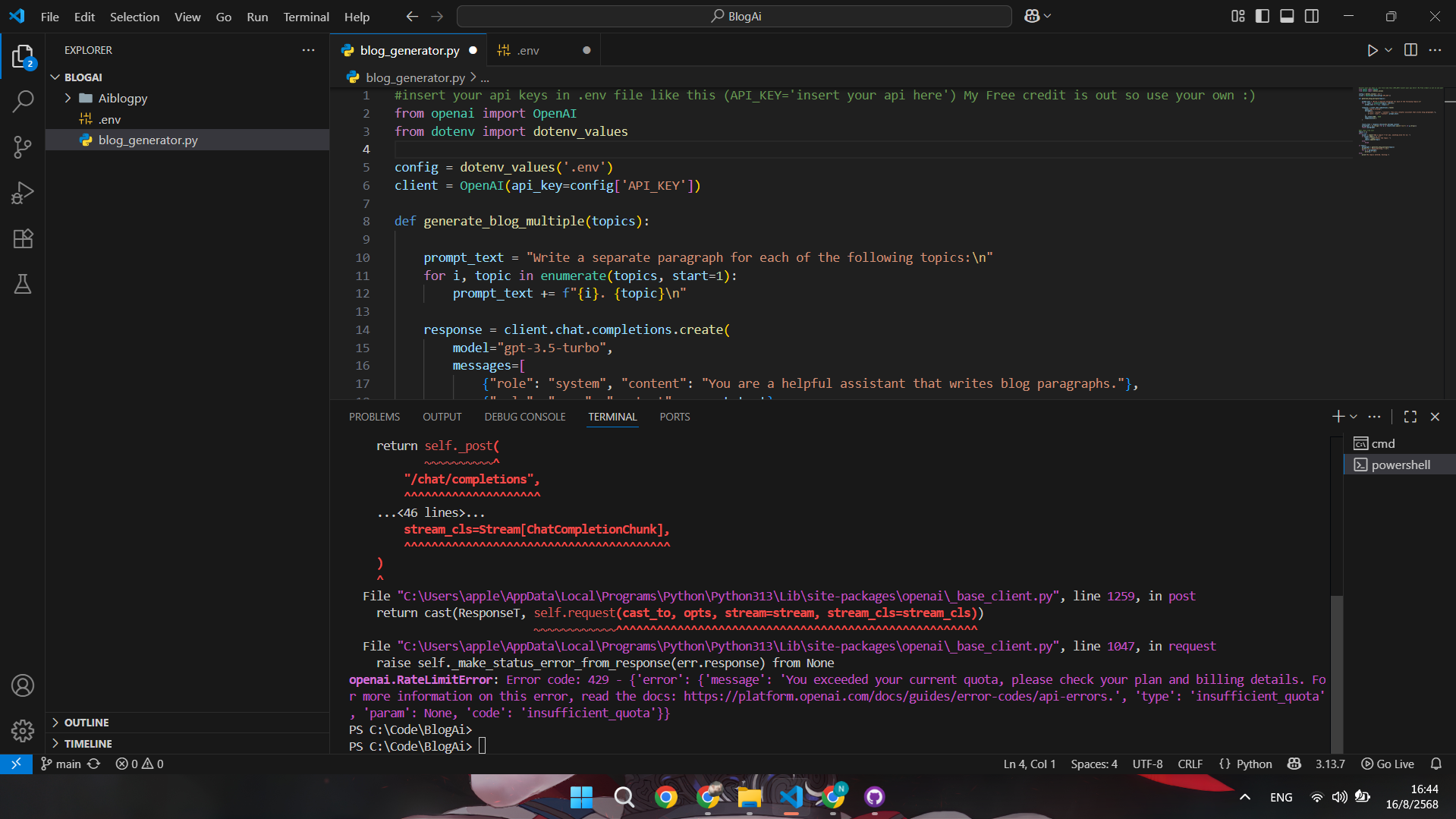
Task: Switch to the PORTS tab
Action: click(x=675, y=417)
